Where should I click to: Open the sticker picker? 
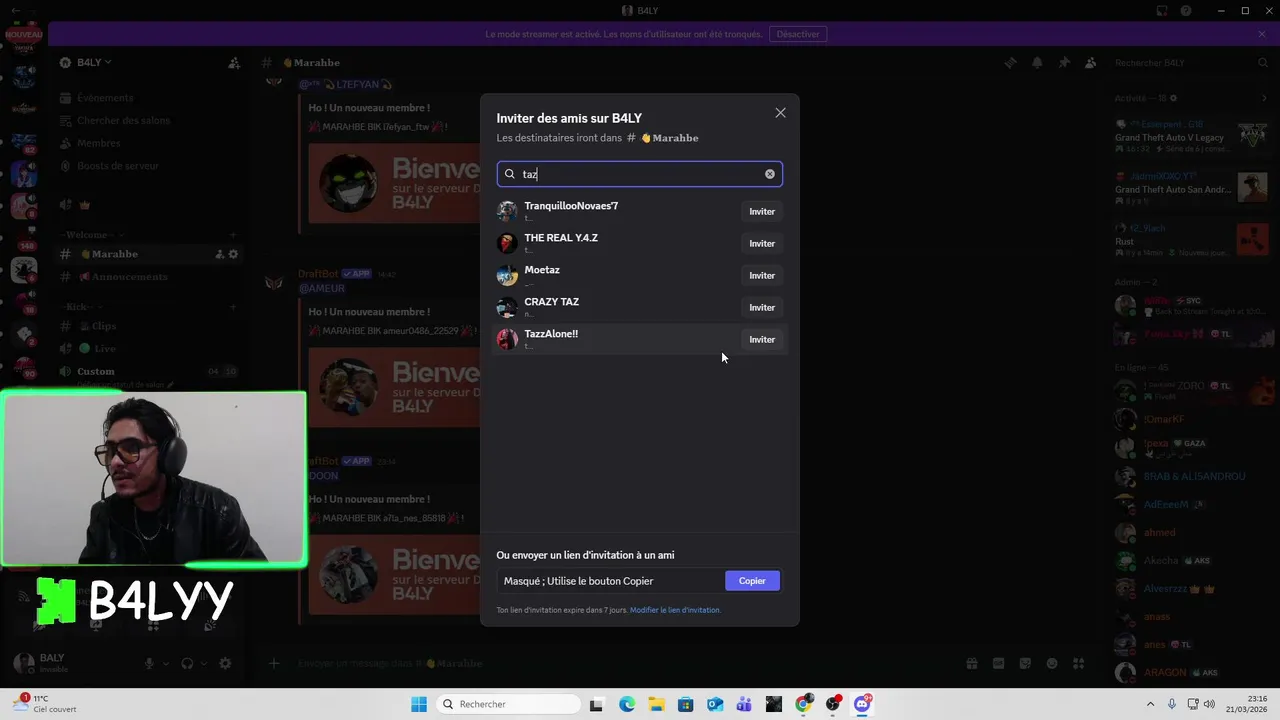pos(1025,663)
